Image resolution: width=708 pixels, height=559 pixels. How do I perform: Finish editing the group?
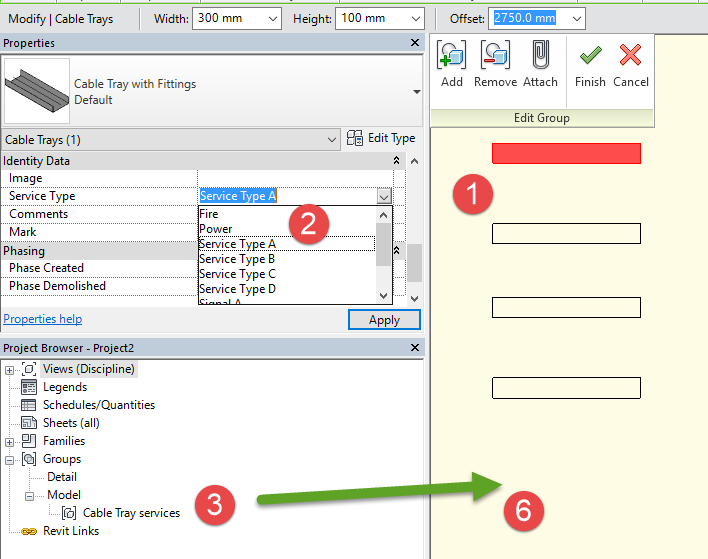590,65
